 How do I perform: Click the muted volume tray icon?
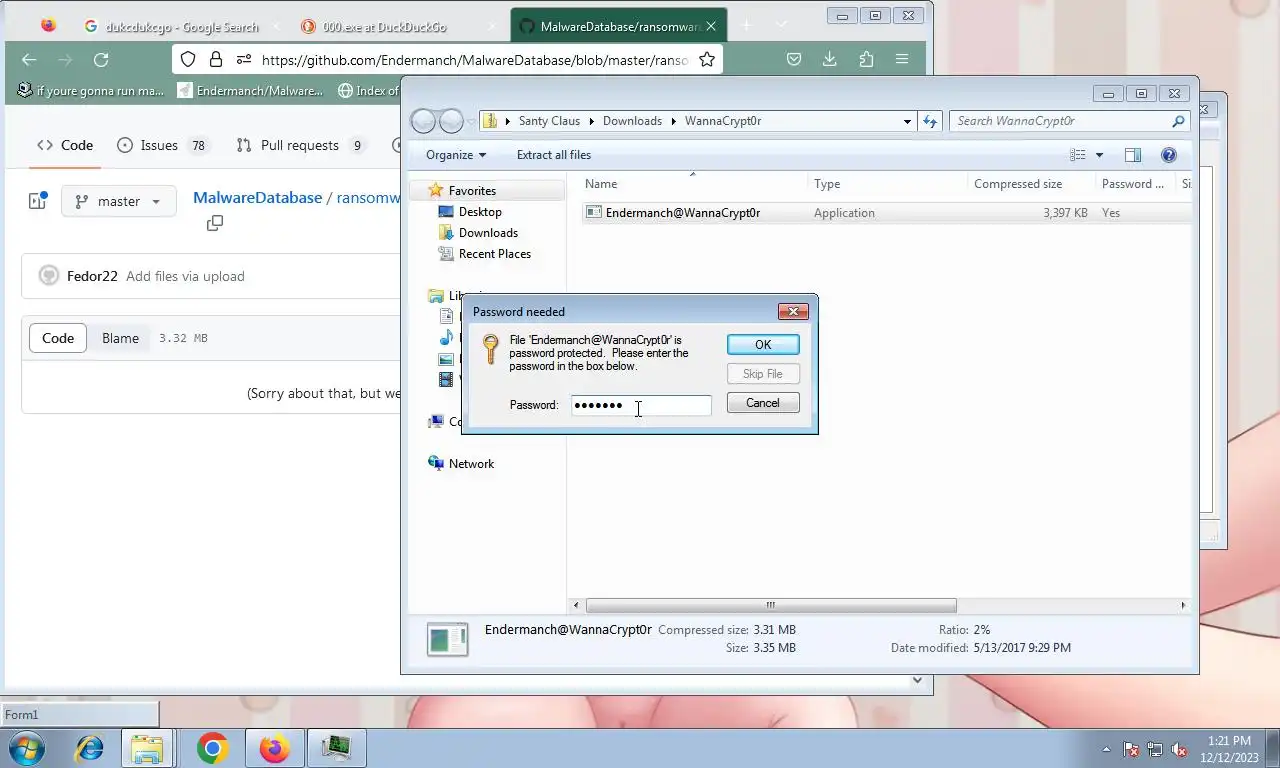[x=1179, y=749]
